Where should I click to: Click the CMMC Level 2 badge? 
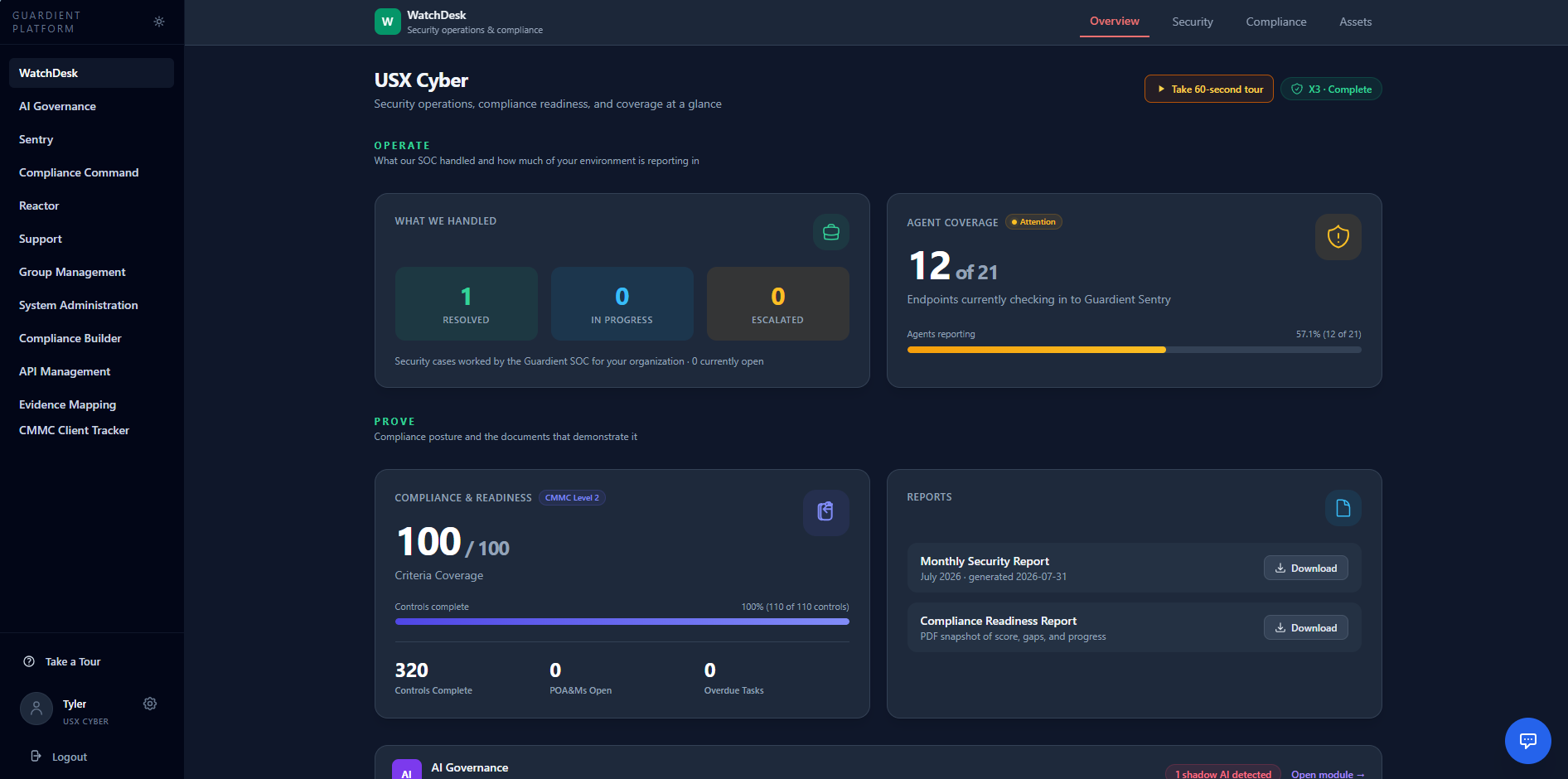572,497
